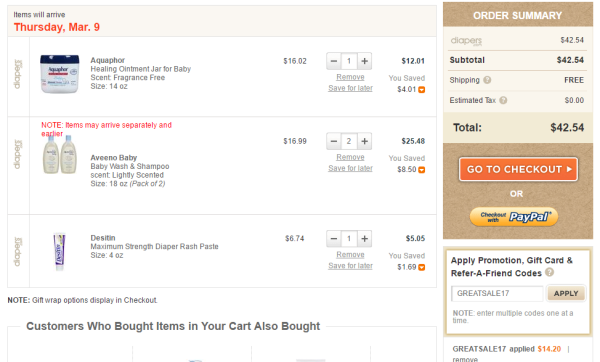
Task: Save Aveeno Baby Wash for later
Action: (x=350, y=168)
